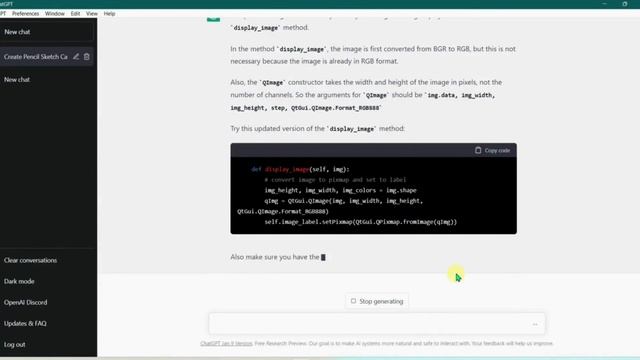Open the View menu
Screen dimensions: 640x360
(92, 13)
